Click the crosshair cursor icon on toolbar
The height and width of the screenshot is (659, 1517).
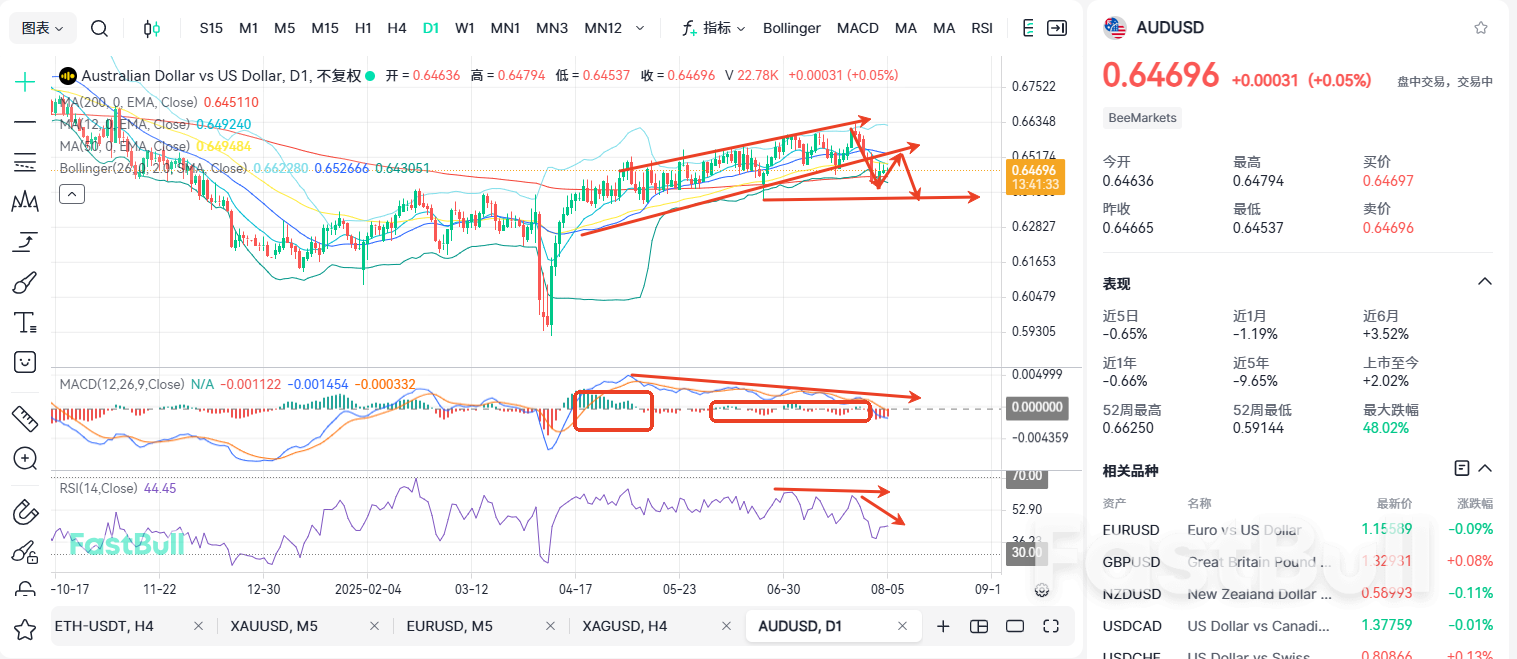24,81
